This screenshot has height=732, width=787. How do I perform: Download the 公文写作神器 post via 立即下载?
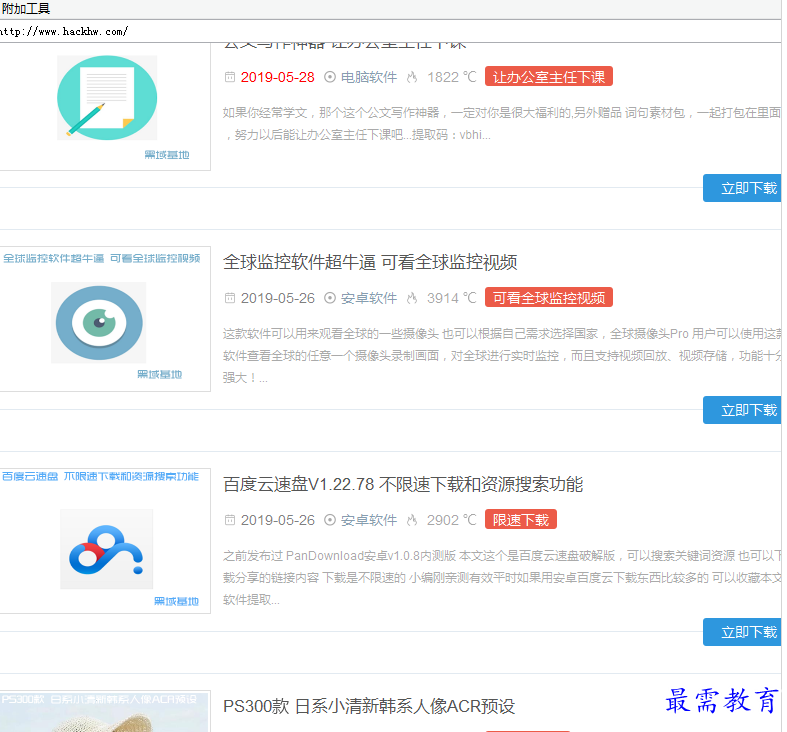click(743, 188)
